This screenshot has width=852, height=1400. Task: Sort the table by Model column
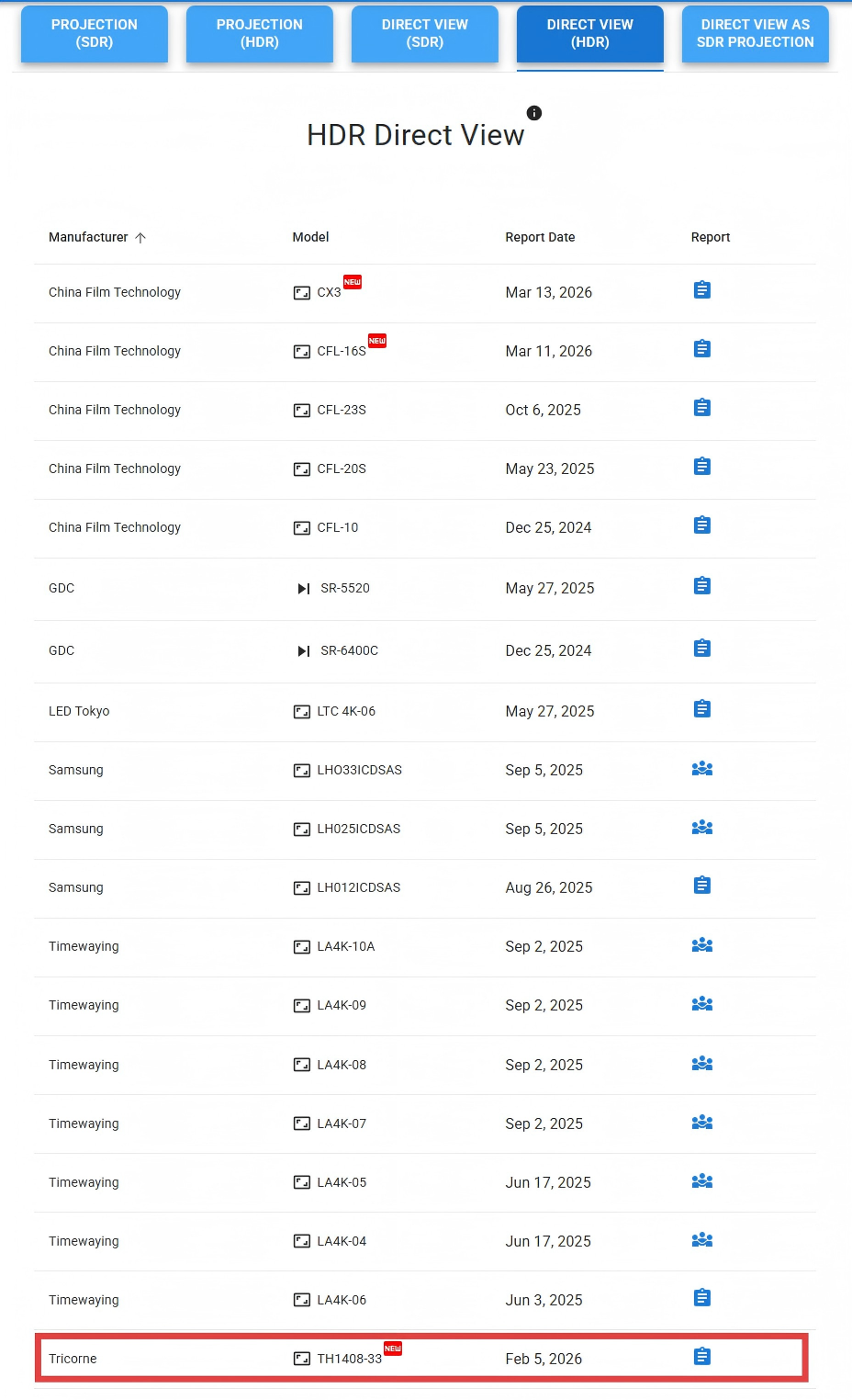[310, 237]
